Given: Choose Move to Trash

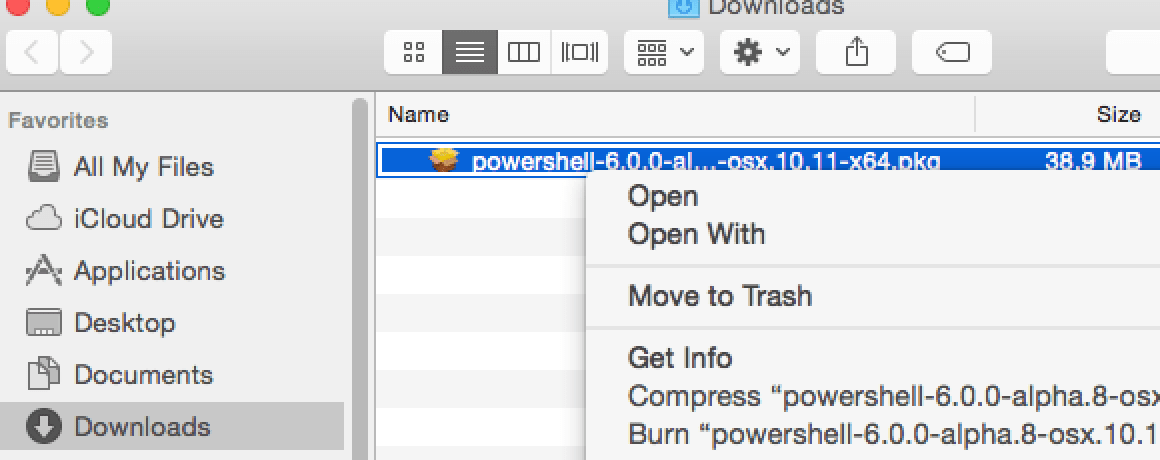Looking at the screenshot, I should pos(720,296).
